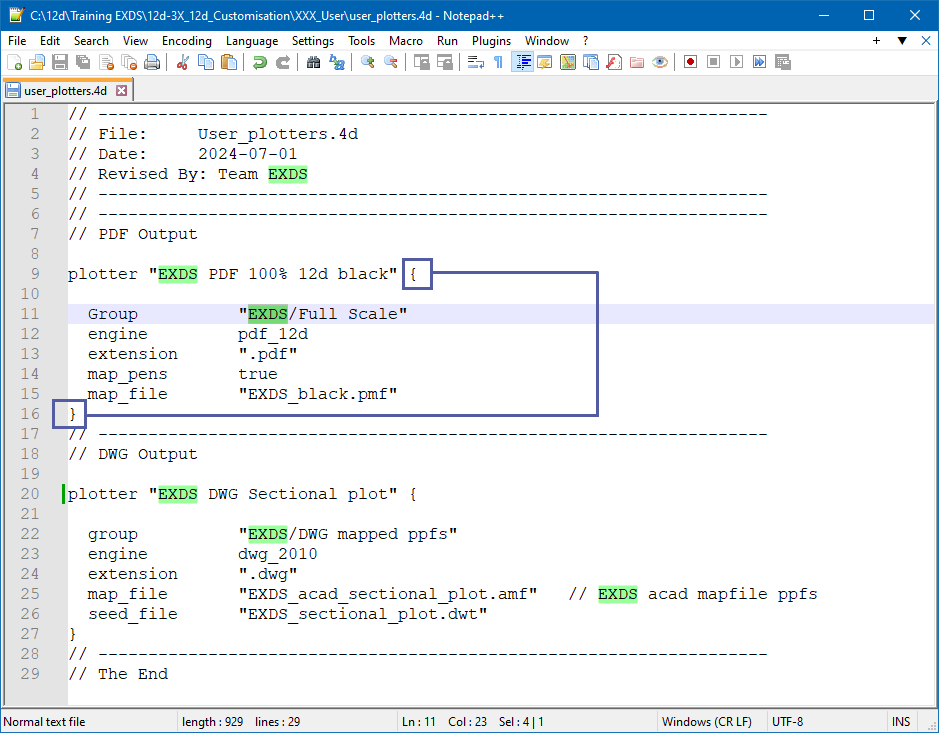
Task: Open the Plugins menu
Action: click(x=491, y=41)
